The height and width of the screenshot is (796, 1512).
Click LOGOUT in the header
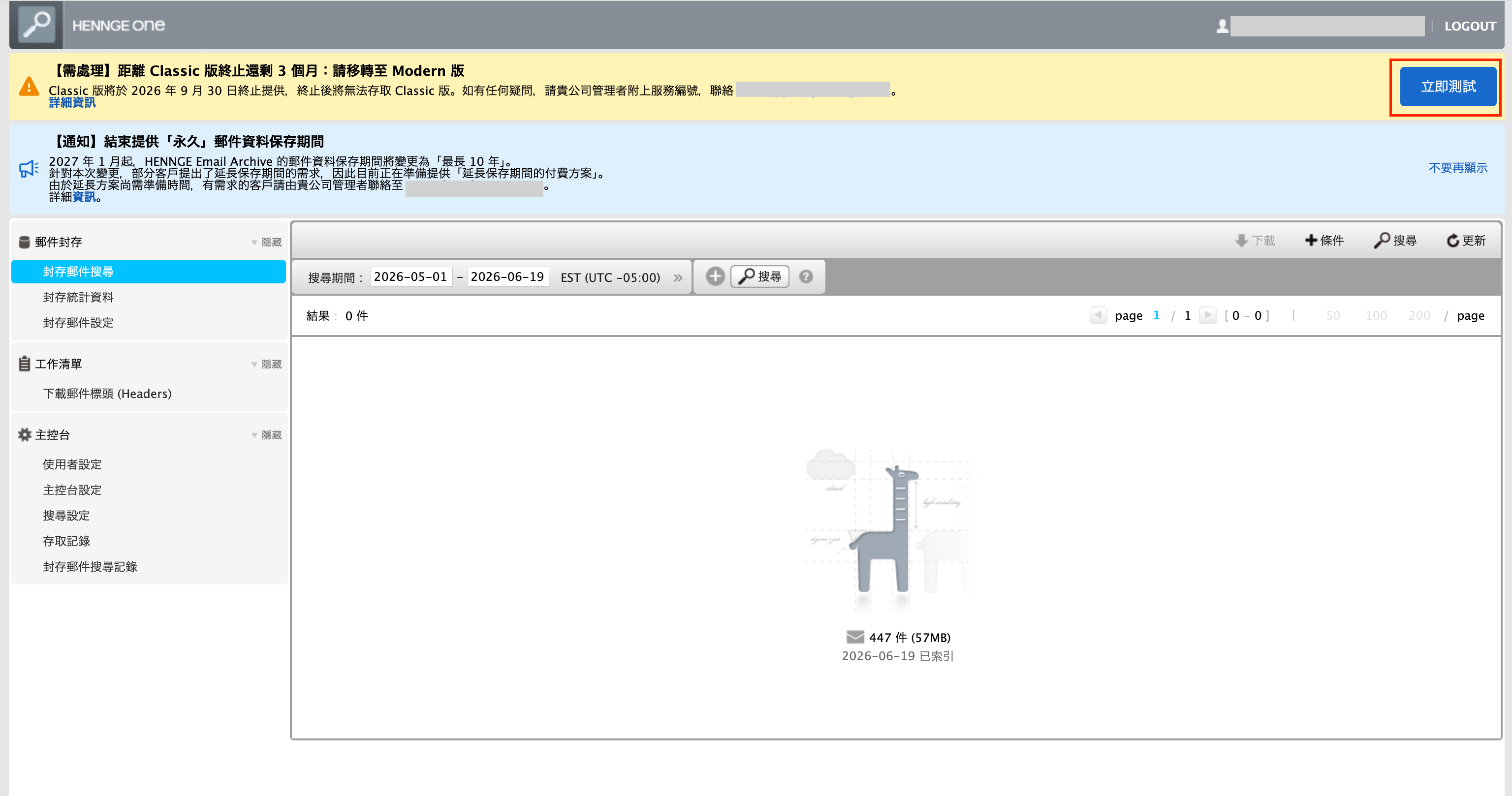click(1470, 26)
